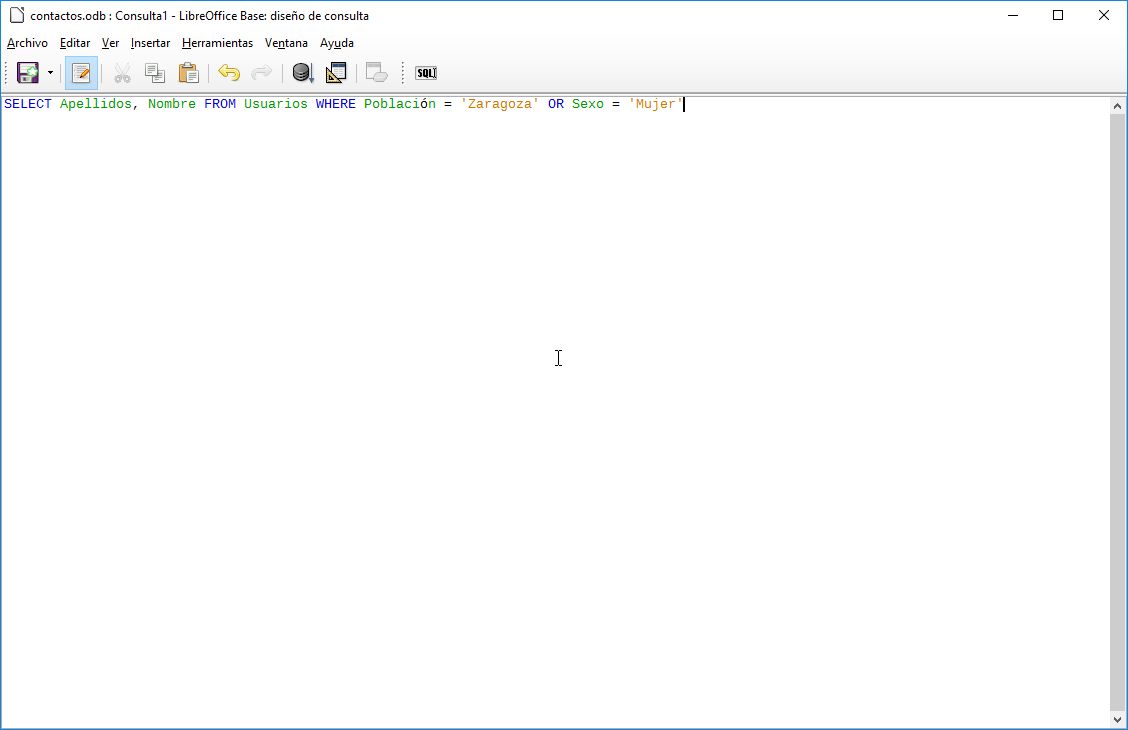Save the query with the Save icon
The height and width of the screenshot is (730, 1128).
tap(27, 73)
